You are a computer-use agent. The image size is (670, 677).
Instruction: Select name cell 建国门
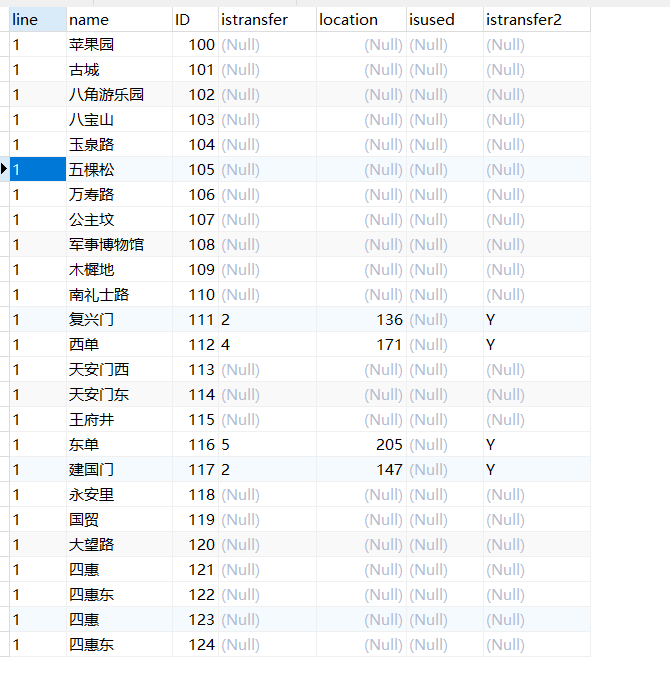[x=119, y=470]
